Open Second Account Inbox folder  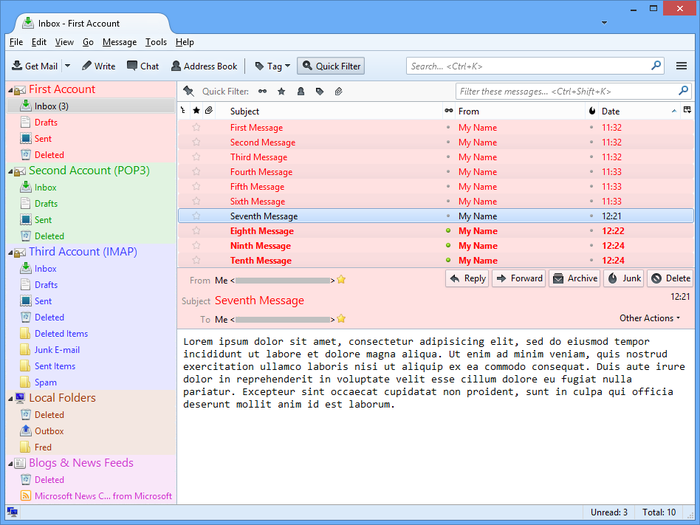46,188
